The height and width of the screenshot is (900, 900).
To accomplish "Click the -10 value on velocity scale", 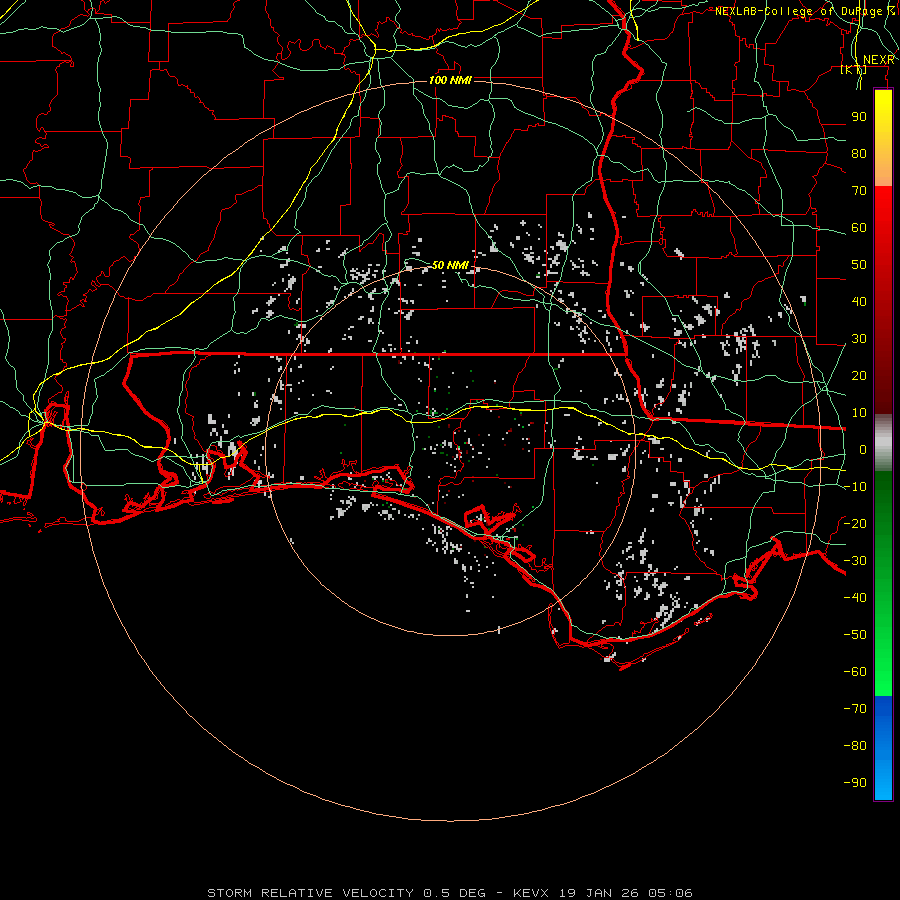I will coord(855,487).
